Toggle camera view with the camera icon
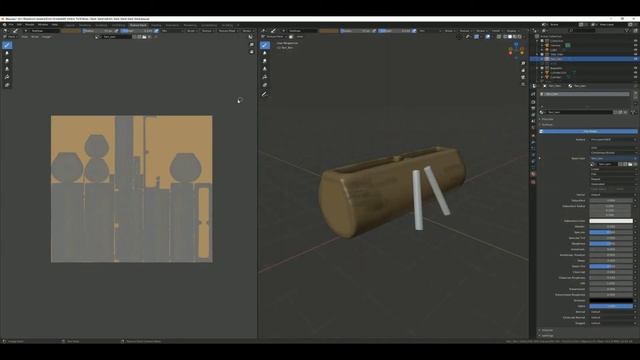 coord(523,77)
